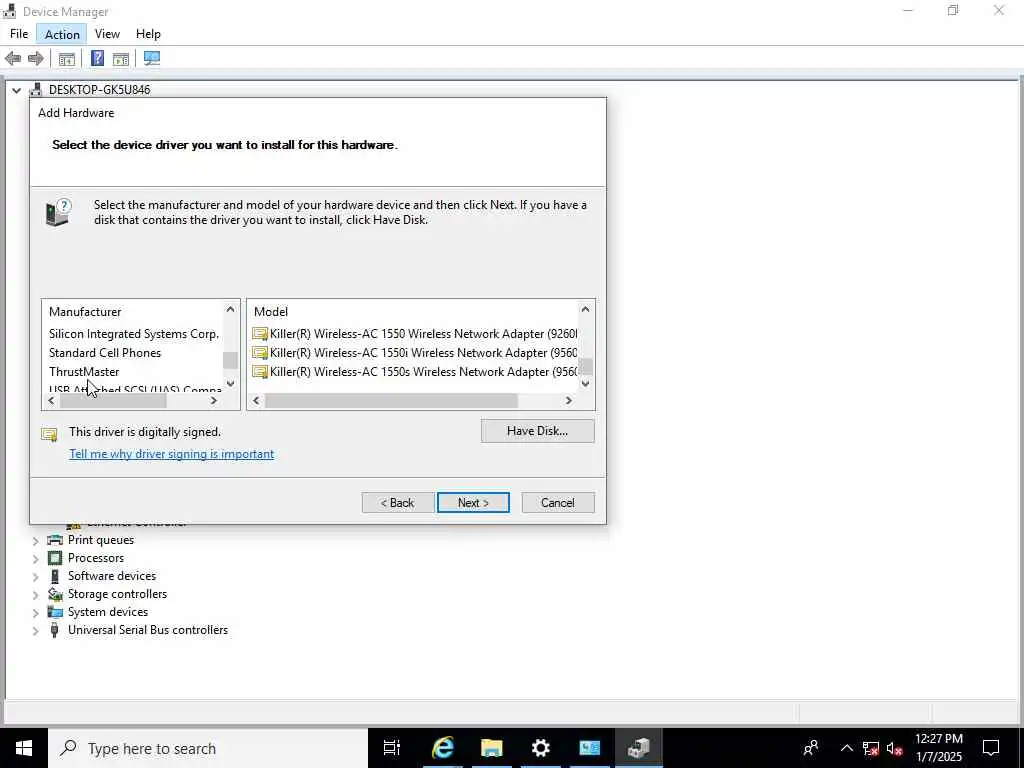Open the Help menu

coord(148,34)
